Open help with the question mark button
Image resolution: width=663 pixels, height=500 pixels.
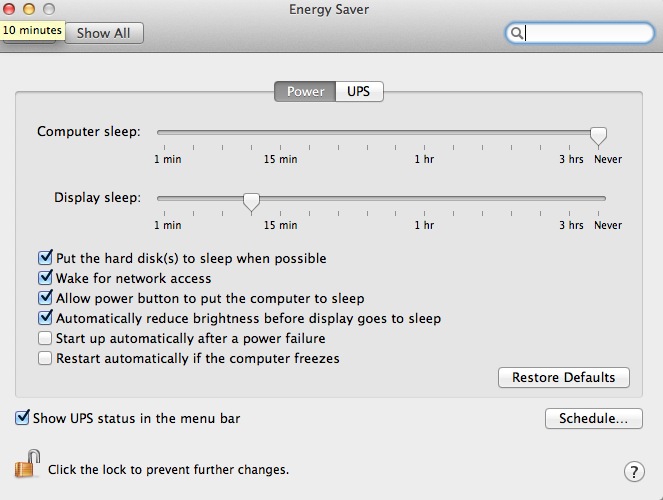tap(634, 471)
